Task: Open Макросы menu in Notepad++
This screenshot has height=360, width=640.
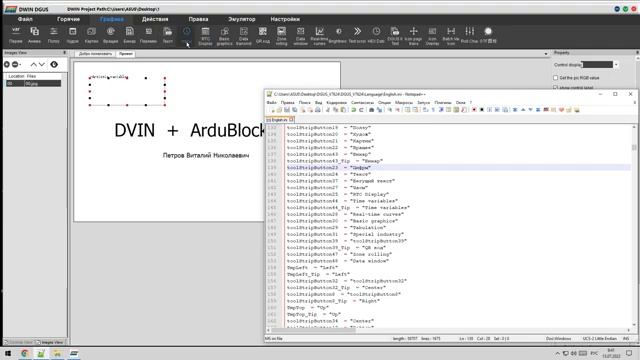Action: [404, 102]
